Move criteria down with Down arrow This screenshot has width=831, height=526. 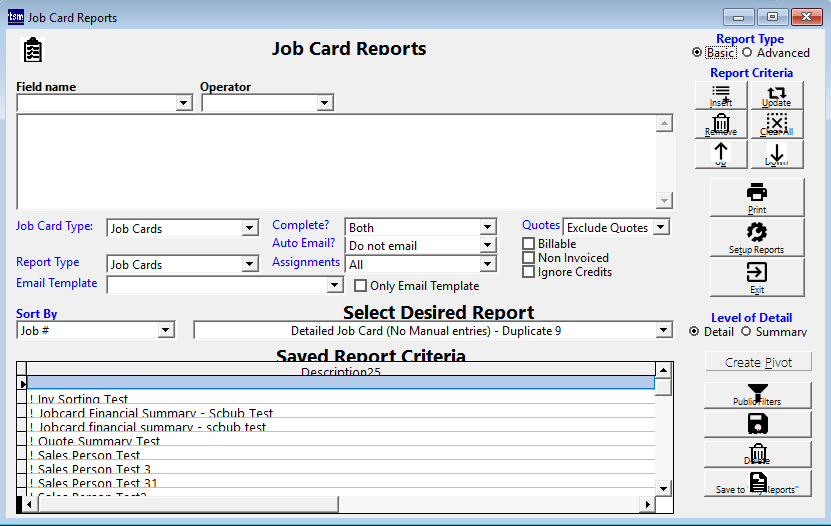776,154
